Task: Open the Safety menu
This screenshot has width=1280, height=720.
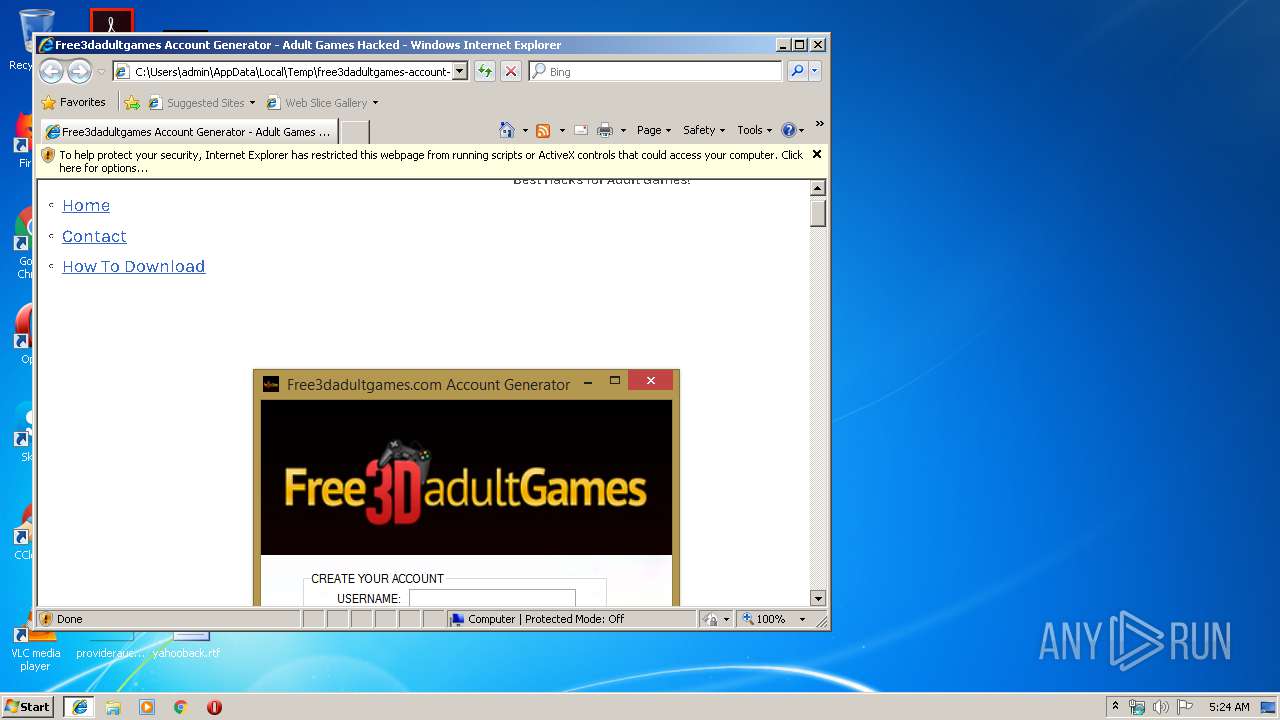Action: 704,130
